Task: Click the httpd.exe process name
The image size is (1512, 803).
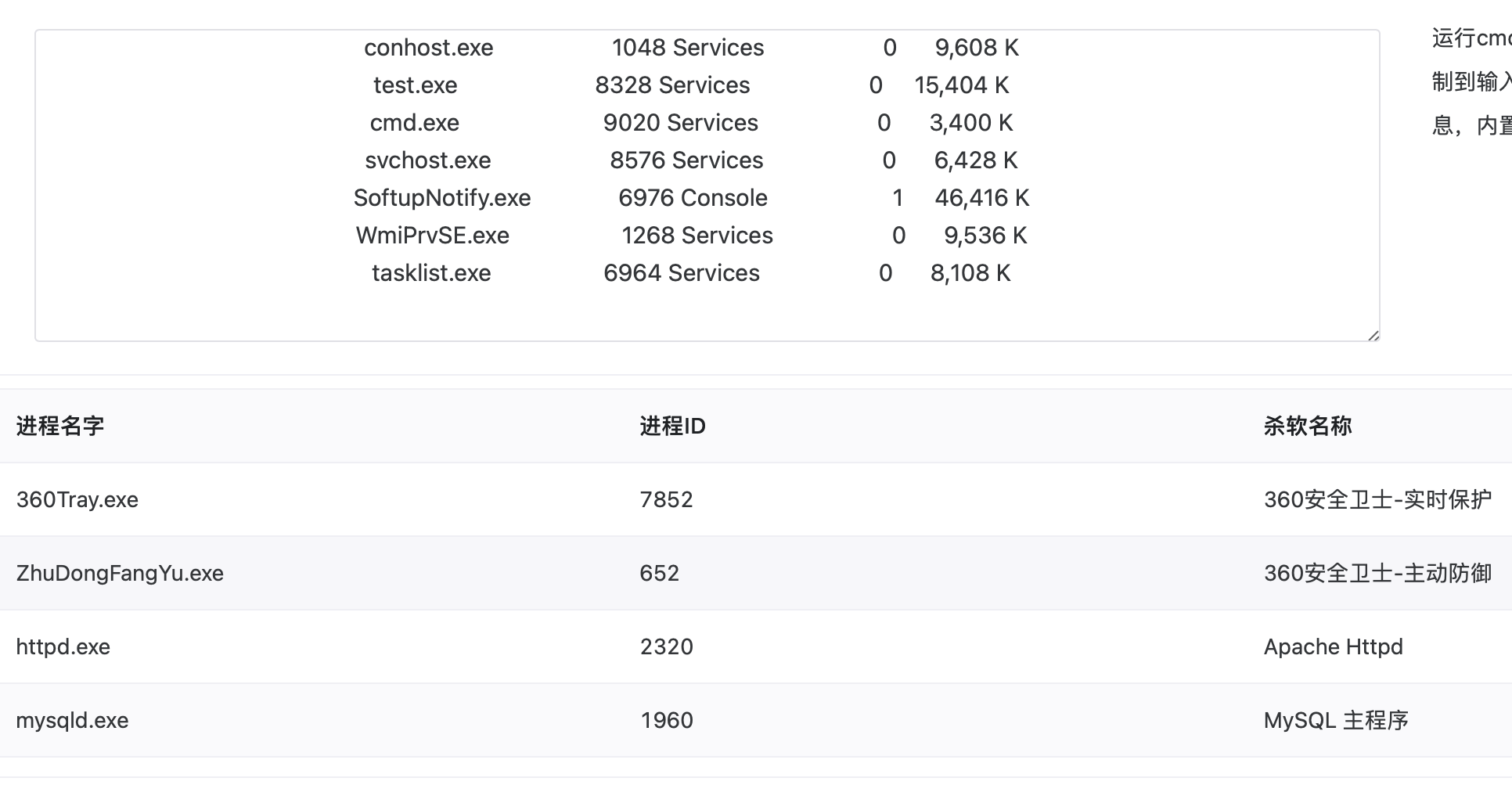Action: 63,646
